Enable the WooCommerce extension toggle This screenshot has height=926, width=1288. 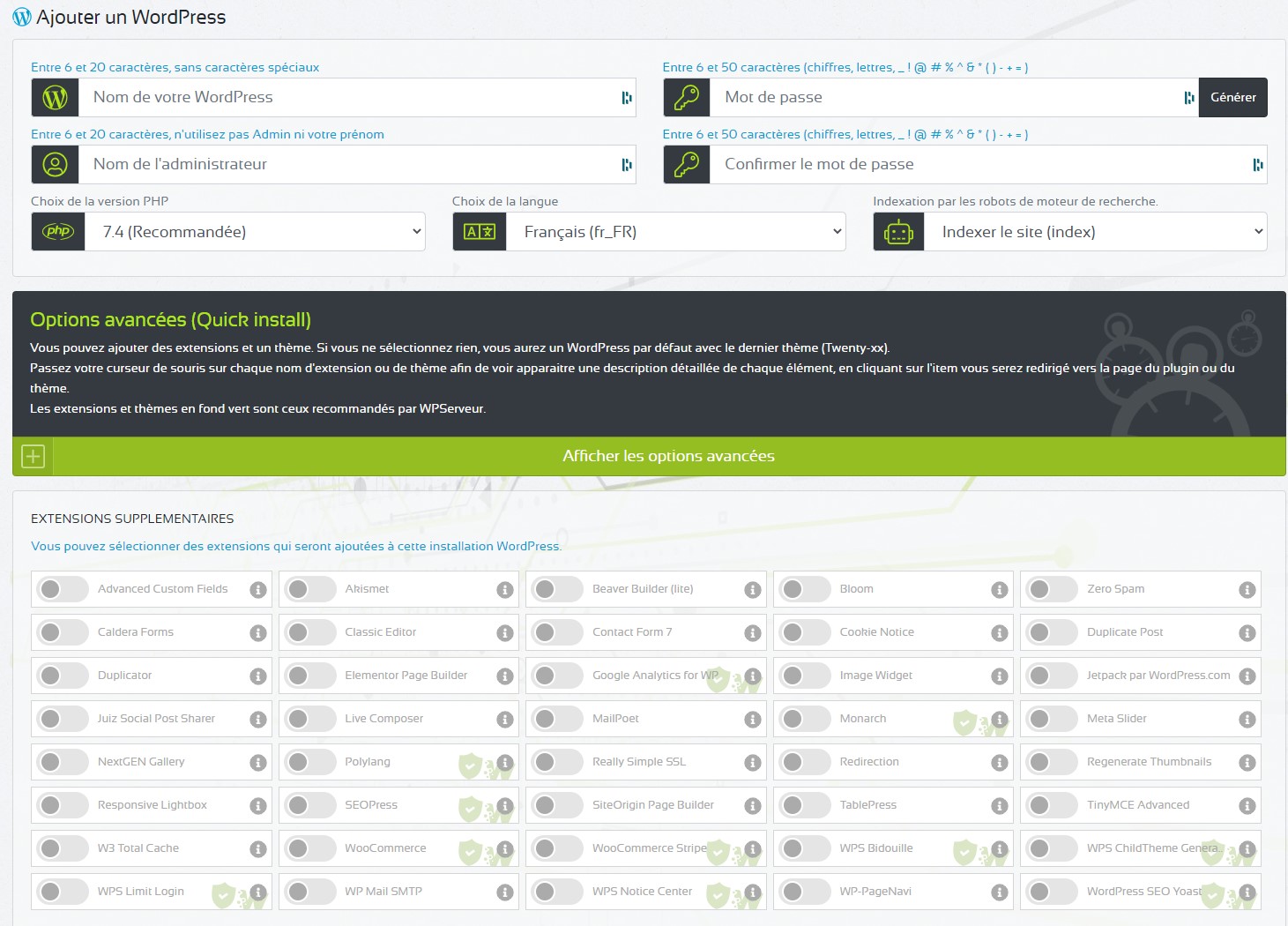pos(311,848)
